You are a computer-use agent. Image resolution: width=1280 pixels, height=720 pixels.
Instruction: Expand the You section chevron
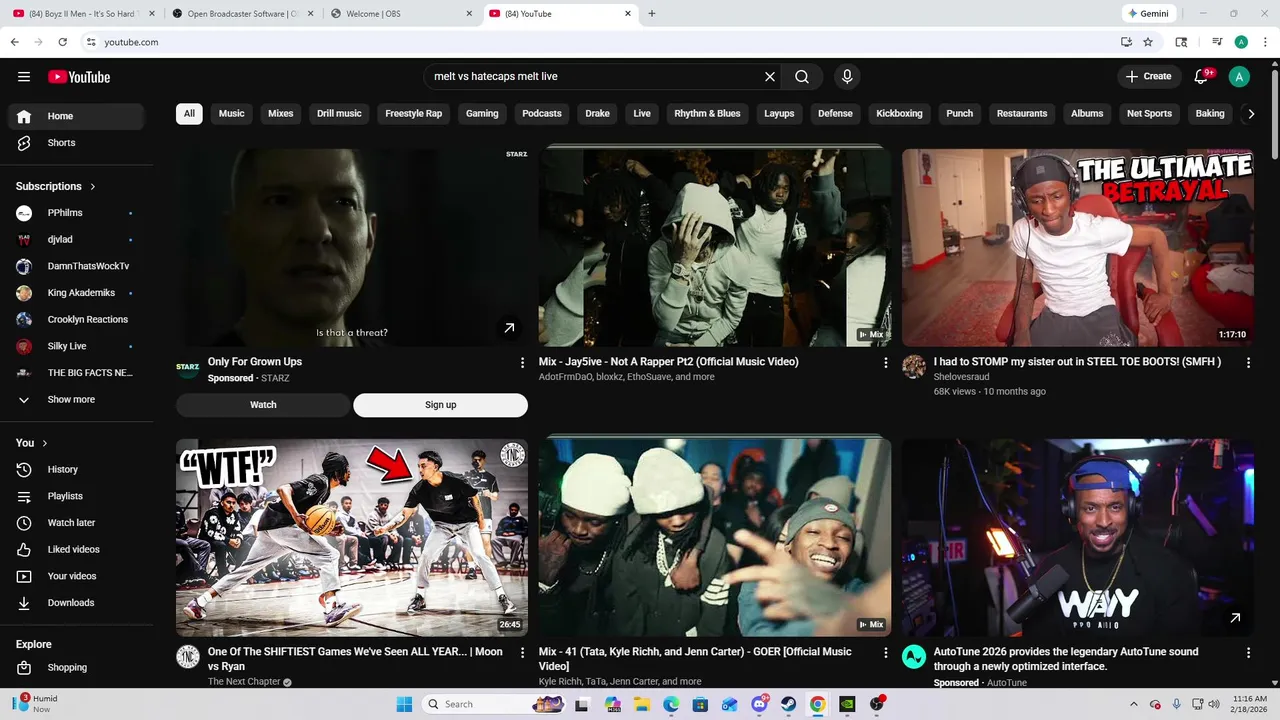pos(45,443)
